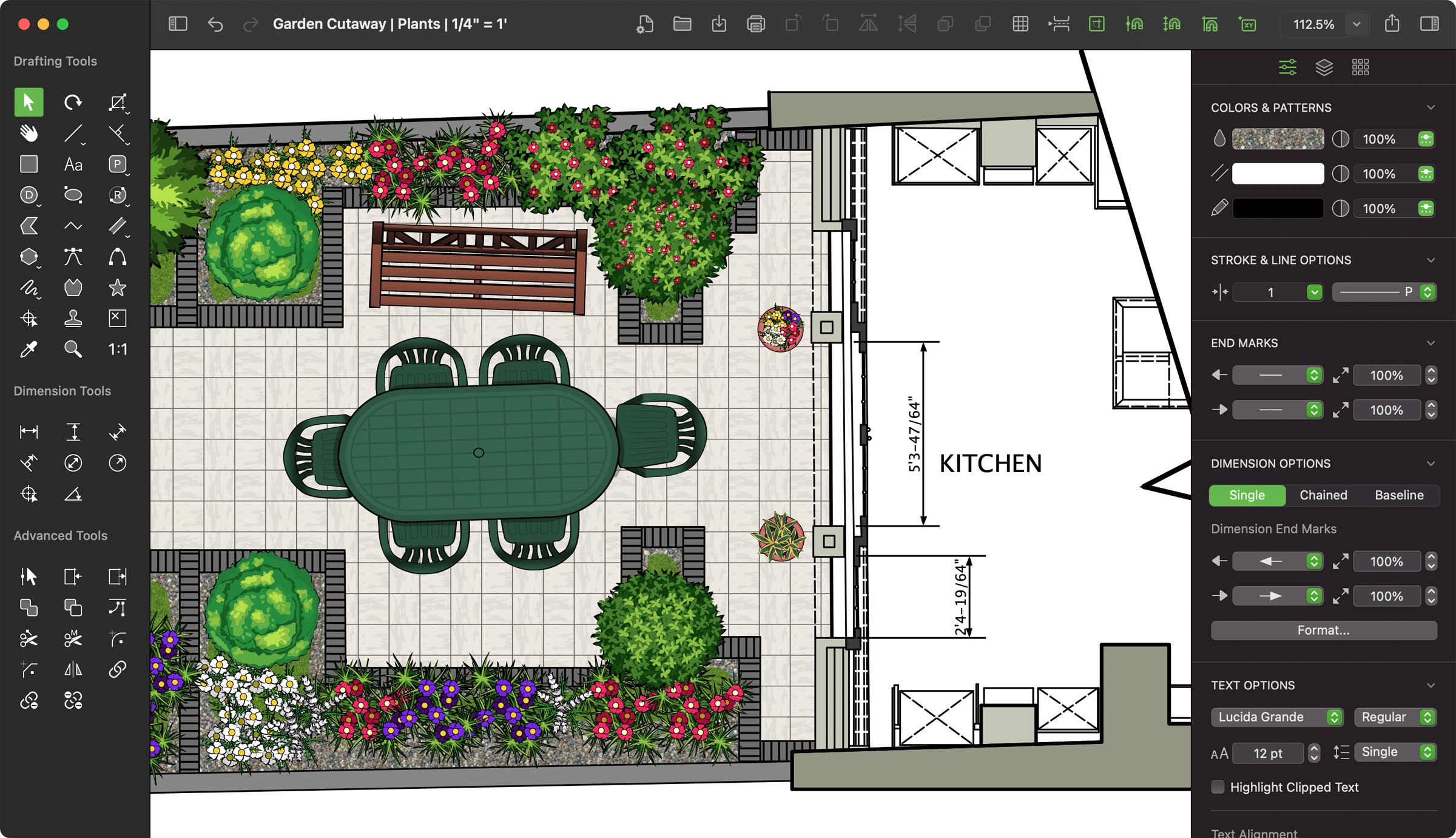Viewport: 1456px width, 838px height.
Task: Toggle Colors and Patterns panel
Action: 1432,107
